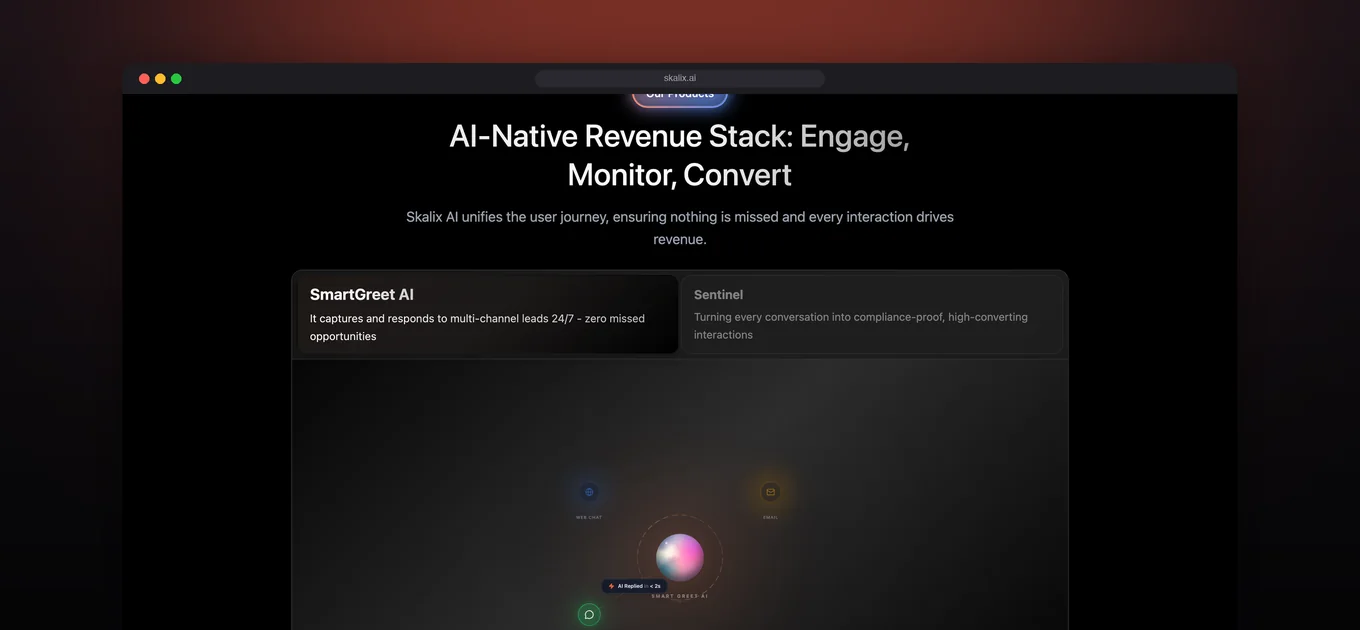Click the 'compliance-proof, high-converting' description text
This screenshot has height=630, width=1360.
tap(861, 325)
